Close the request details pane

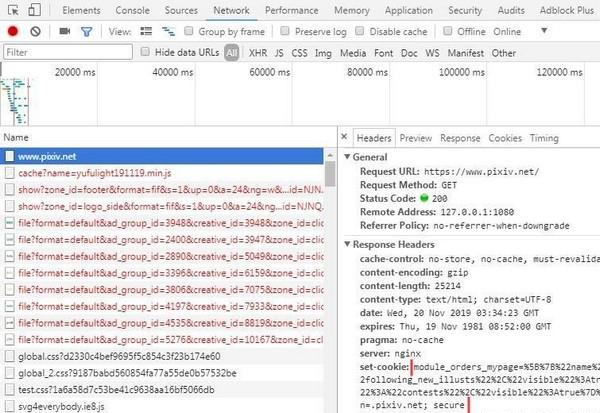(x=344, y=137)
